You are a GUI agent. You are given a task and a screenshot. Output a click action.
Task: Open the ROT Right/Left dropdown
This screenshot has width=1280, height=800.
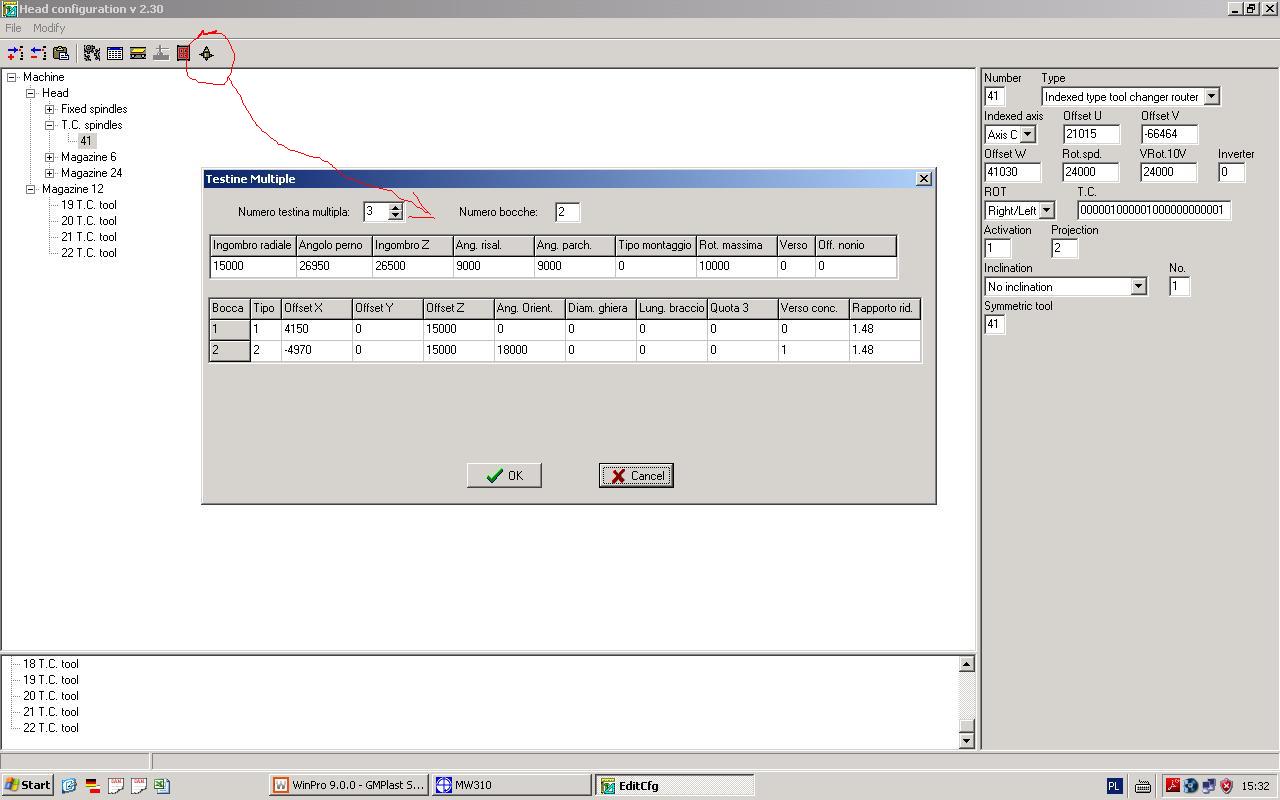click(1046, 211)
